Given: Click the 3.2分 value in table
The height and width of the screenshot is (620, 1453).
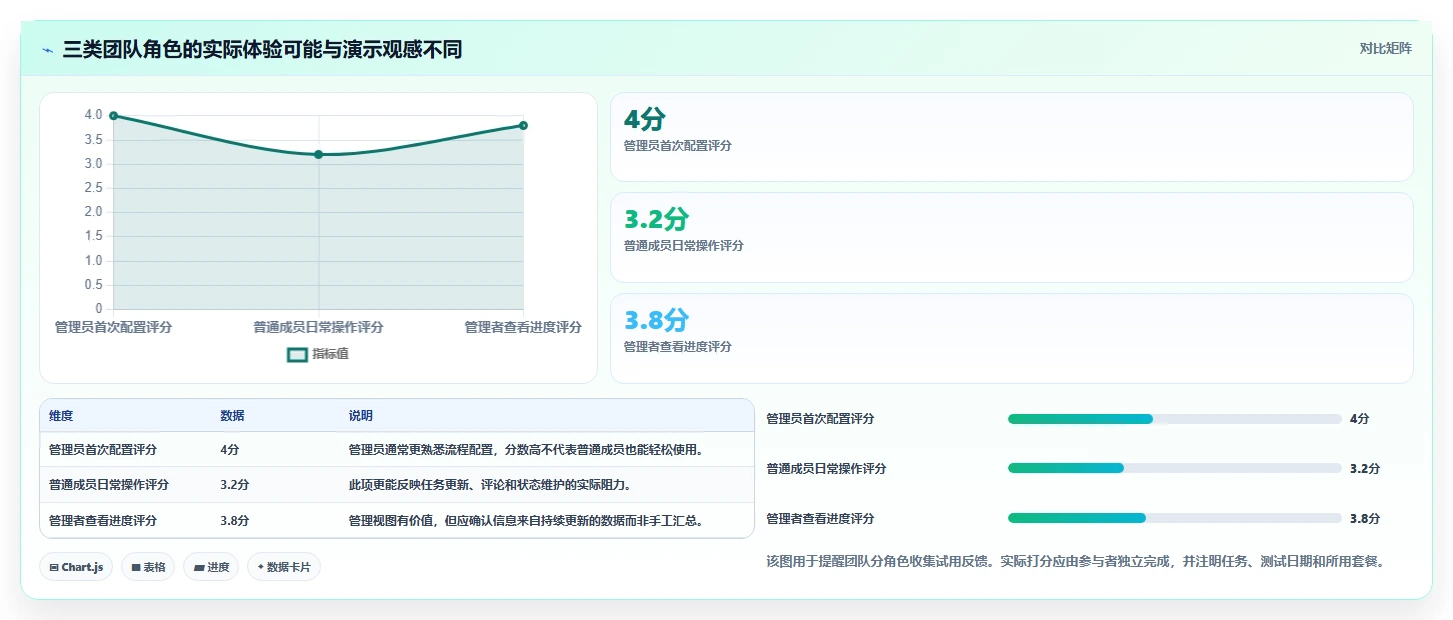Looking at the screenshot, I should [234, 485].
